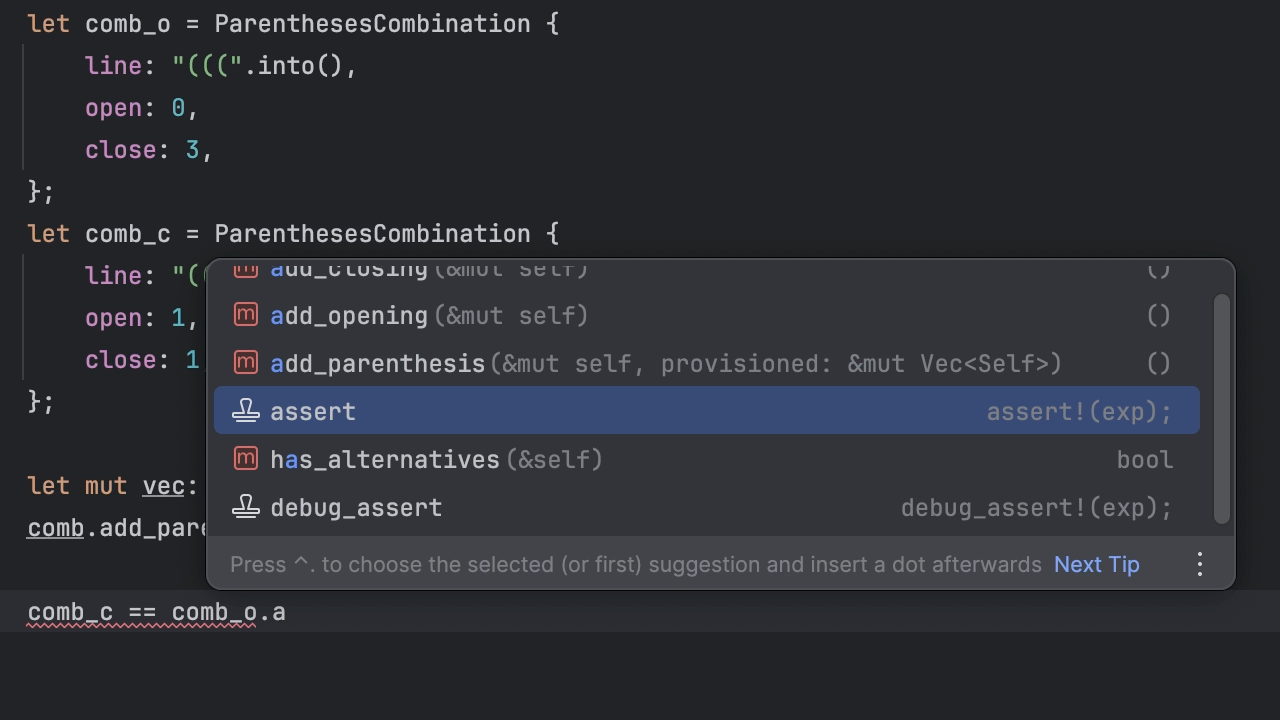
Task: Click the red-underlined comb_c identifier
Action: tap(60, 612)
